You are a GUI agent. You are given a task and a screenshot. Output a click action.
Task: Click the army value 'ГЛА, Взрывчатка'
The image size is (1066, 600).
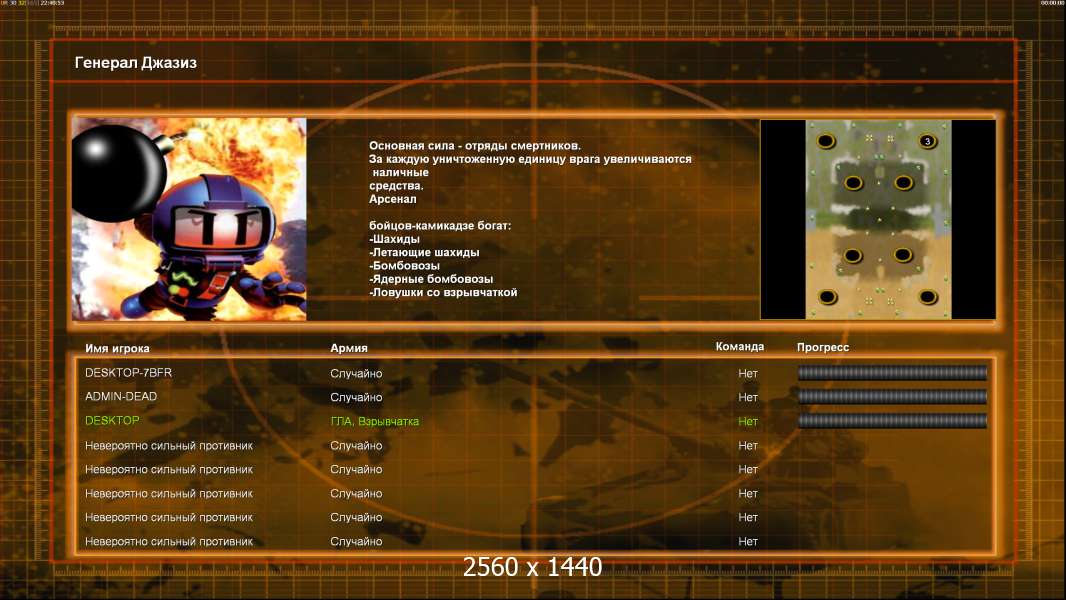(375, 421)
